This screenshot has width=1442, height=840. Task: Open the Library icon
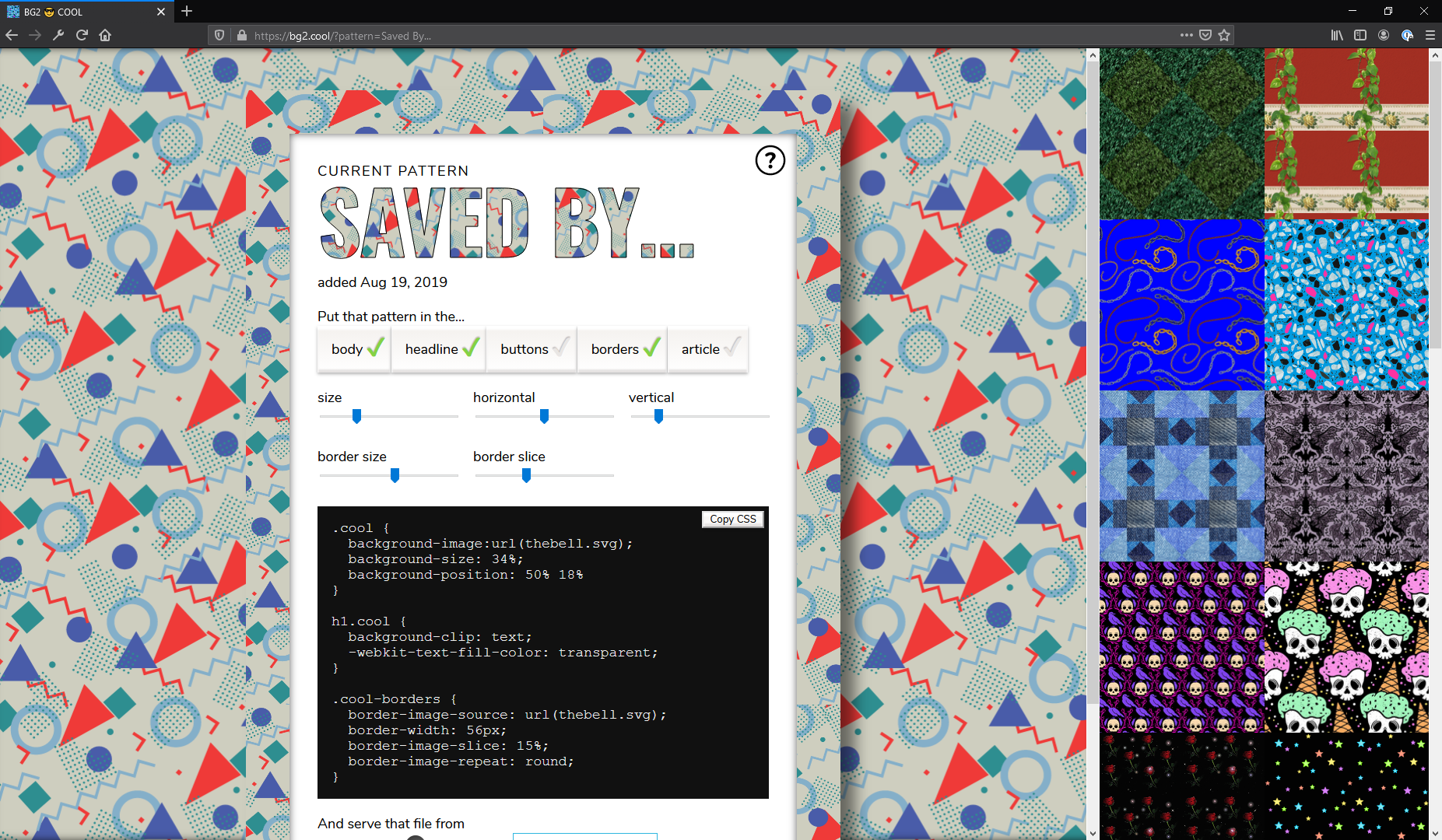[1337, 35]
